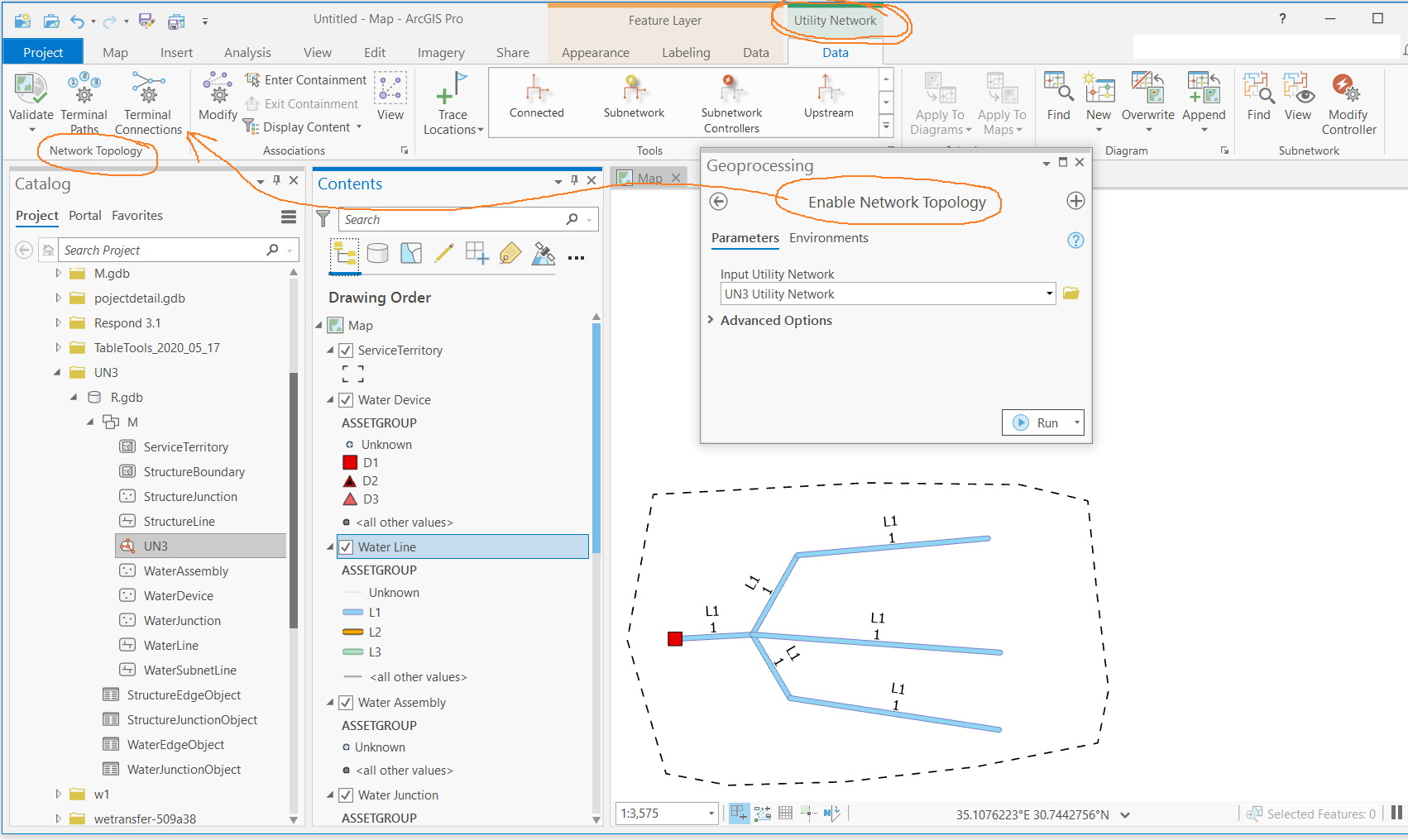This screenshot has width=1408, height=840.
Task: Click the orange L2 line symbol swatch
Action: (353, 632)
